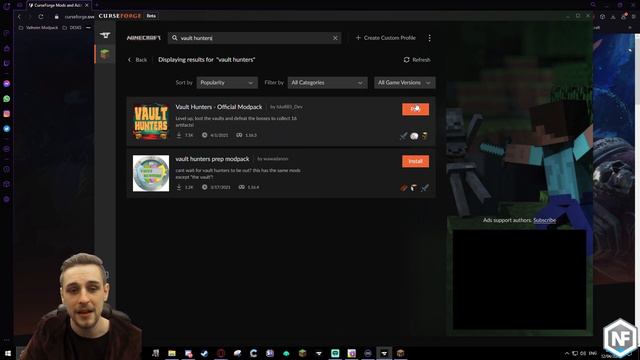Reload the page in the browser window

click(41, 17)
